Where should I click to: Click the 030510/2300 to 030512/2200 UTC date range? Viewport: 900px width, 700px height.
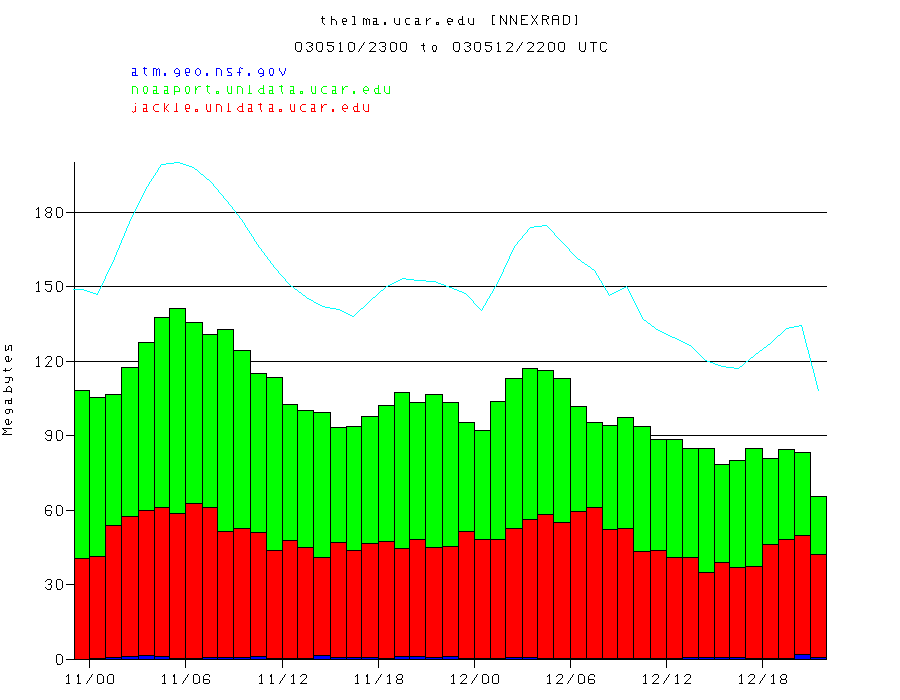[450, 47]
